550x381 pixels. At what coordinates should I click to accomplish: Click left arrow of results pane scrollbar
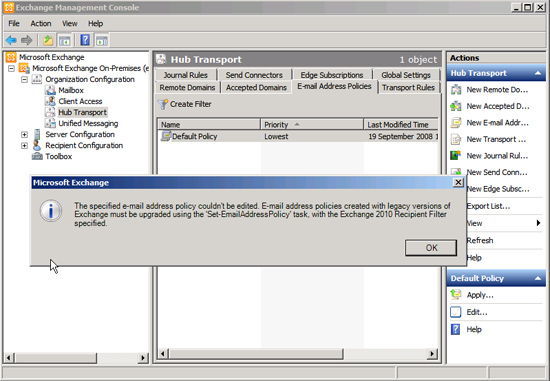[163, 354]
